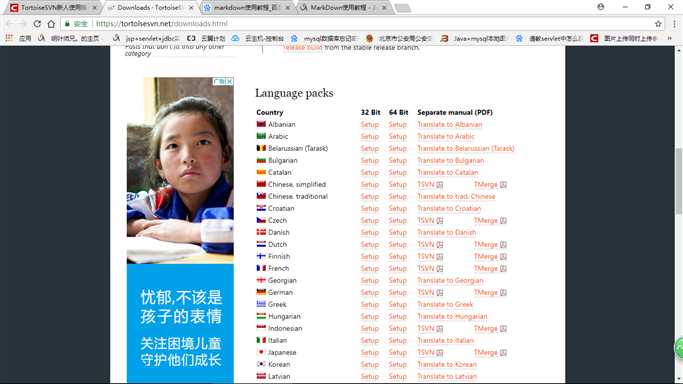683x384 pixels.
Task: Click Translate to Albanian link
Action: click(450, 125)
